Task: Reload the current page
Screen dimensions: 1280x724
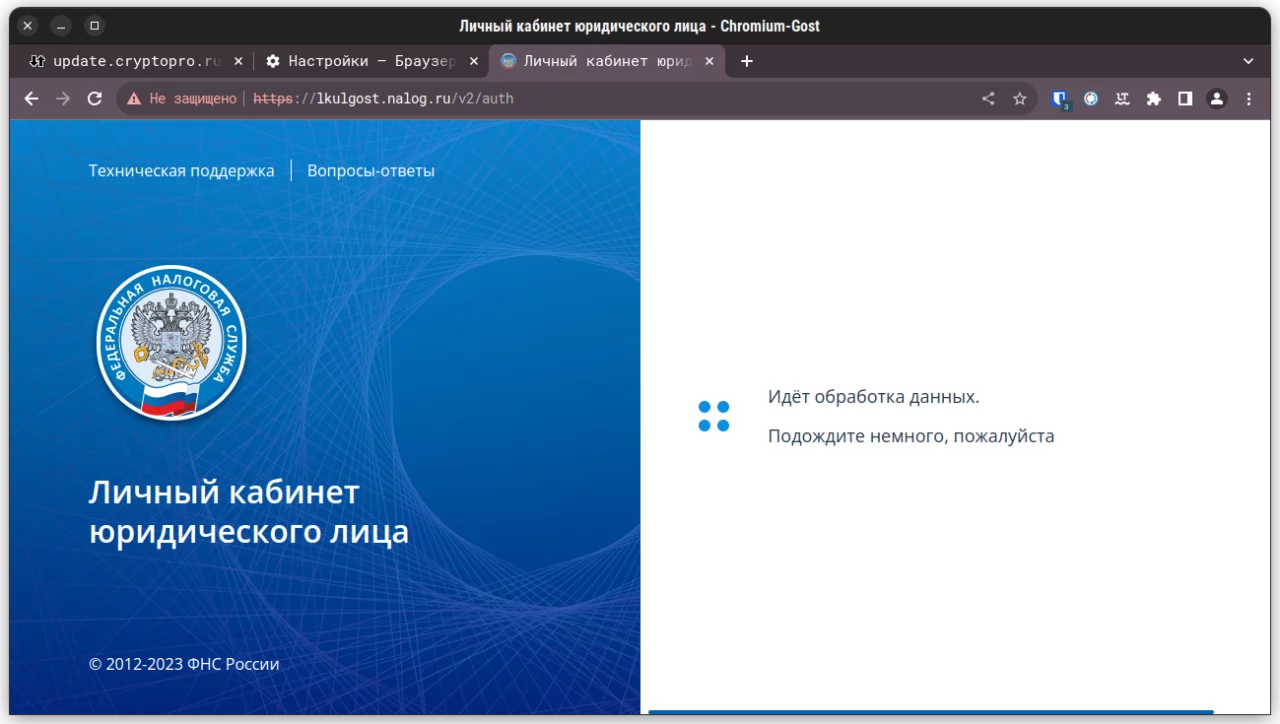Action: (x=95, y=99)
